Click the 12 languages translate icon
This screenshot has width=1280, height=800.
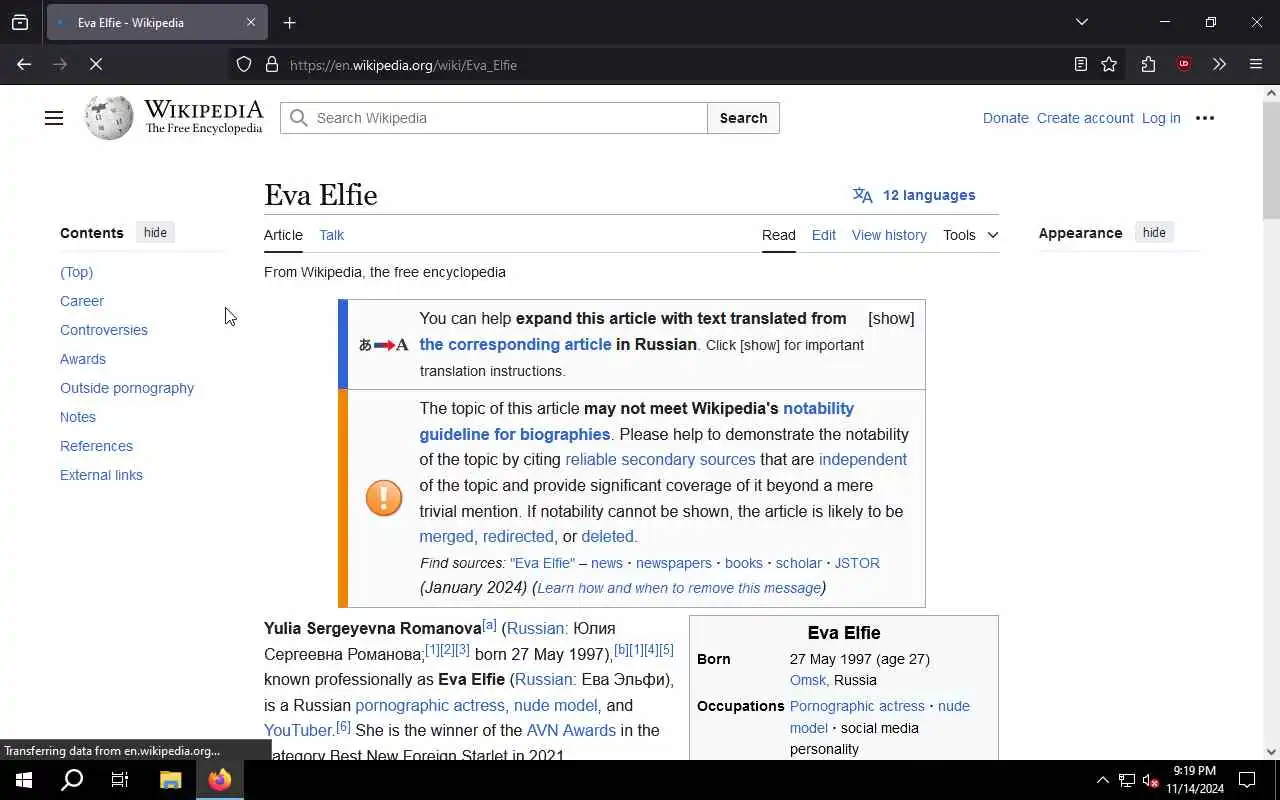[x=862, y=195]
